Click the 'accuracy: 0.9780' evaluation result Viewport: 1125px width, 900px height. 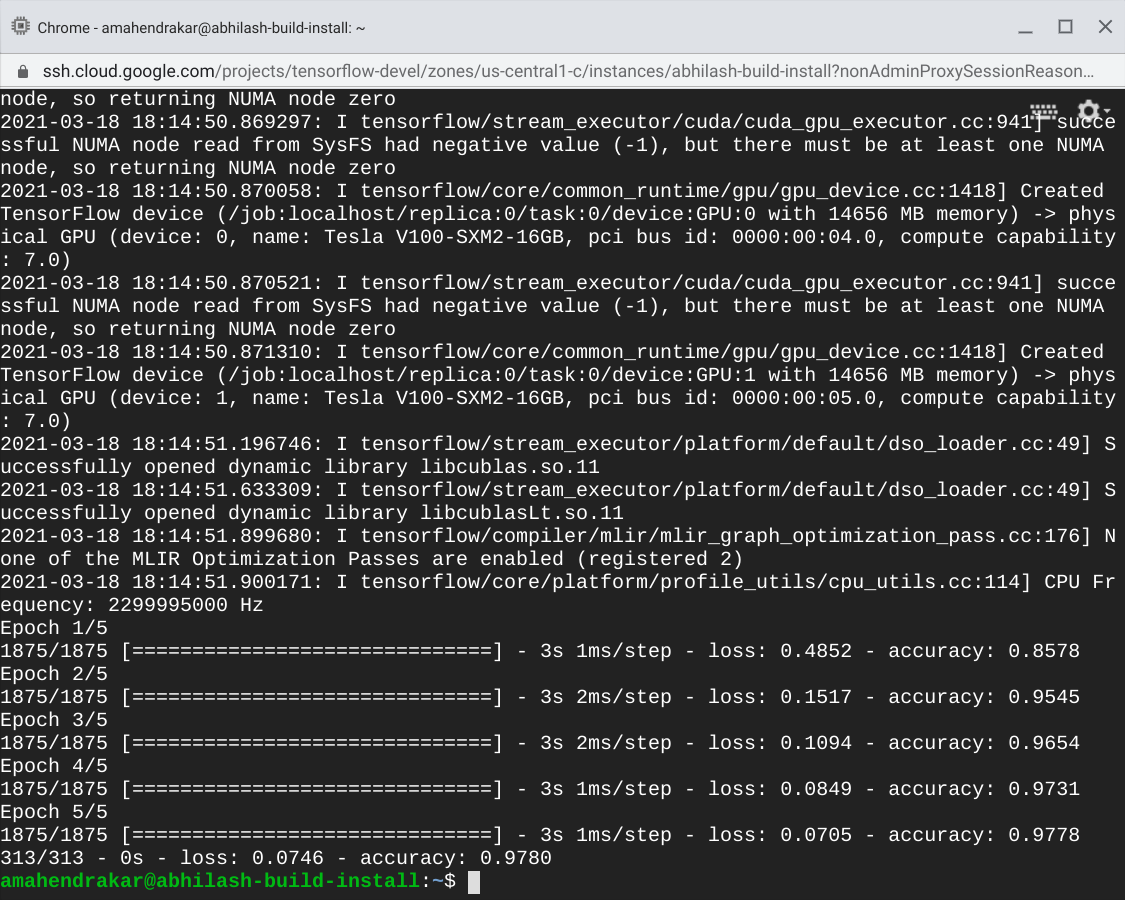[x=456, y=858]
